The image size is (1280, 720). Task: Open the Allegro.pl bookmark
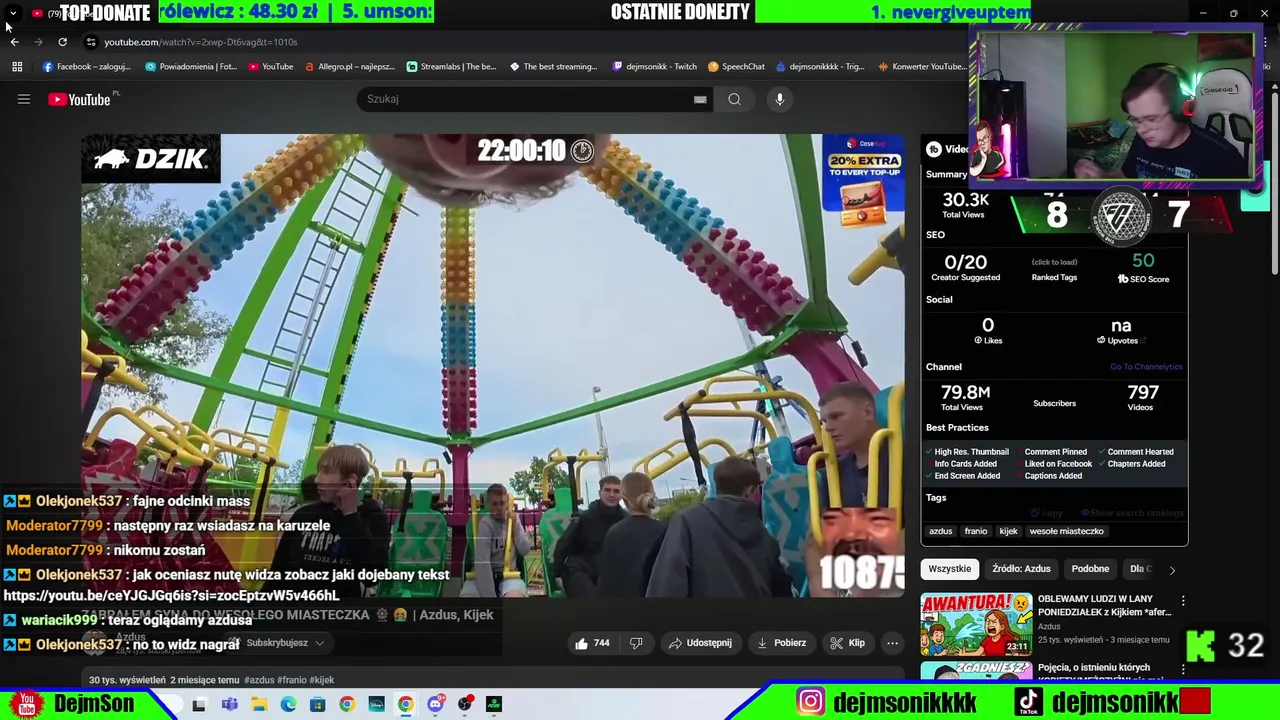point(349,67)
